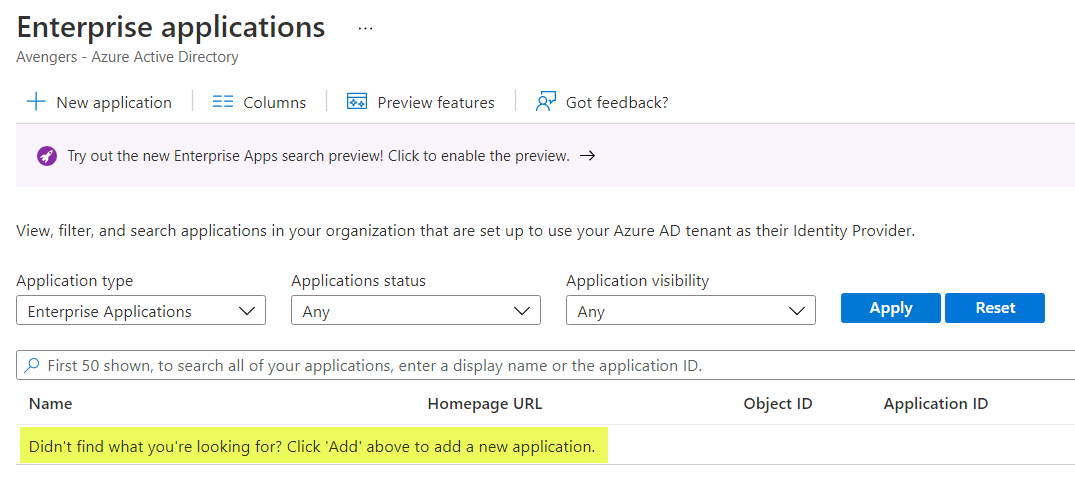
Task: Sort by the Name column header
Action: [51, 404]
